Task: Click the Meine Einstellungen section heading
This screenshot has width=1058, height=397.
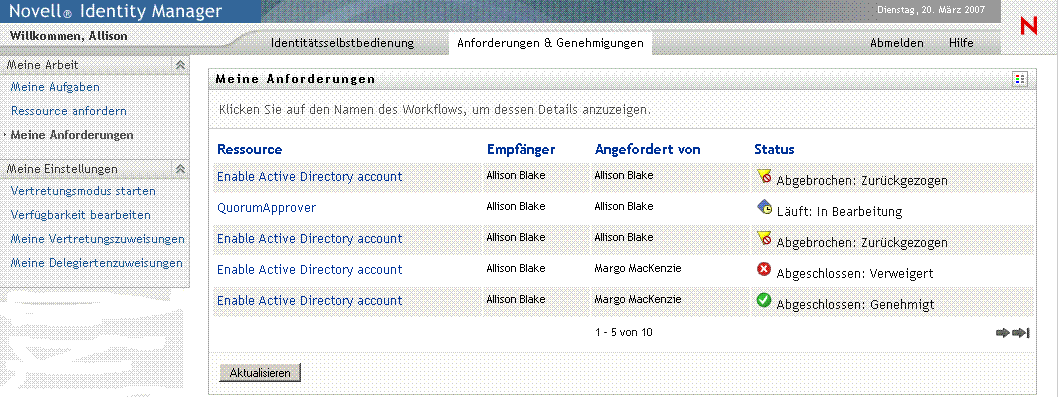Action: [62, 169]
